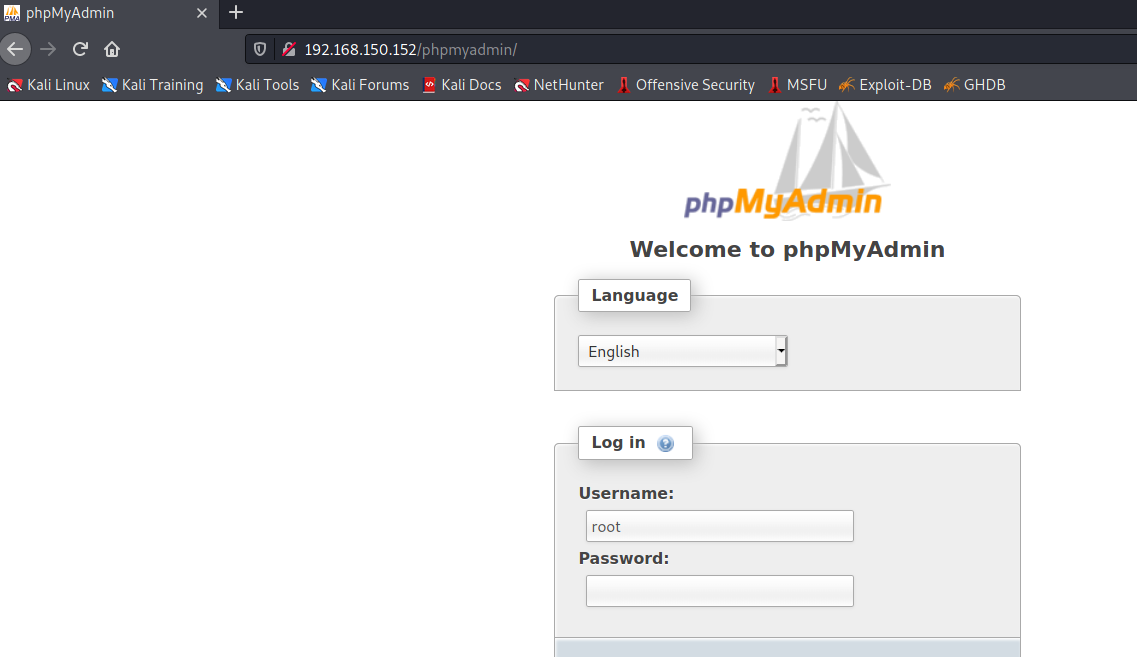This screenshot has width=1137, height=657.
Task: Open the Kali Linux bookmark
Action: tap(49, 85)
